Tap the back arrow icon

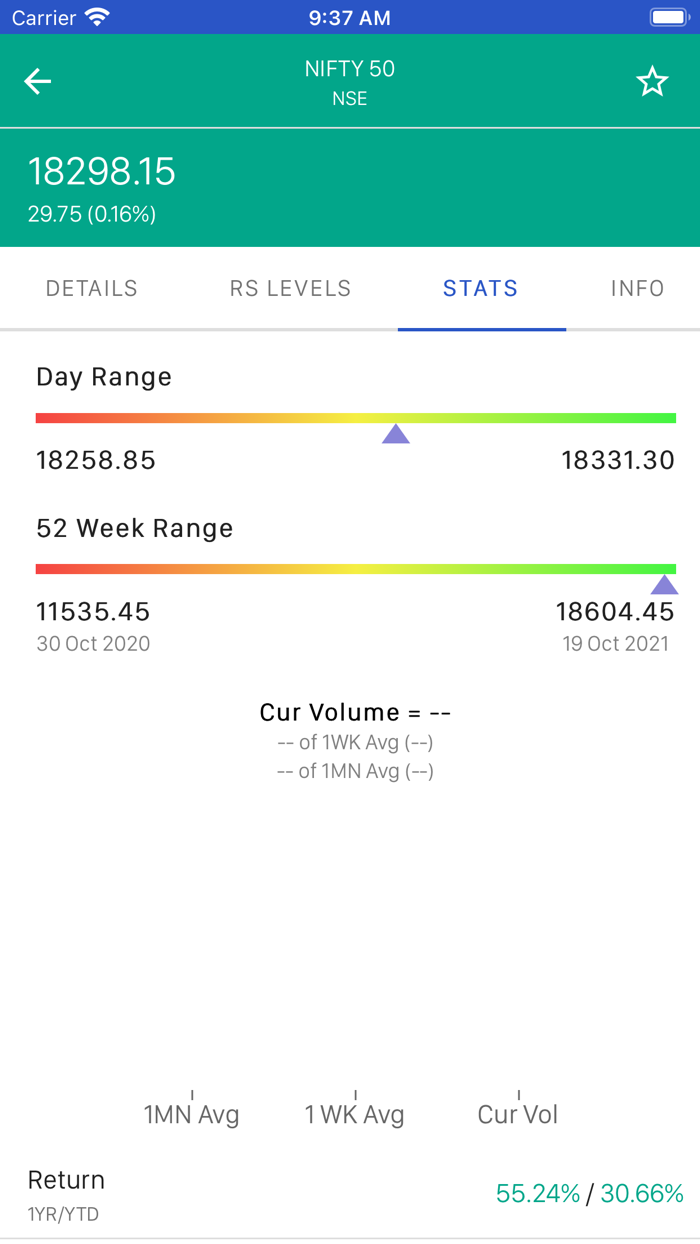coord(38,82)
